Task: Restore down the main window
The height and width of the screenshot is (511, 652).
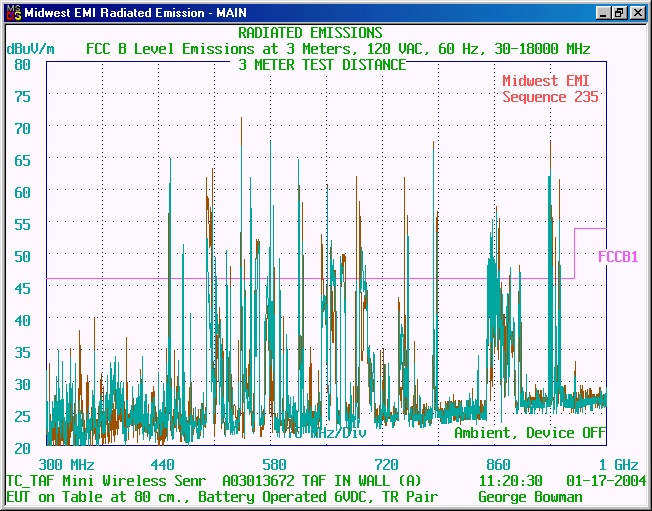Action: coord(620,12)
